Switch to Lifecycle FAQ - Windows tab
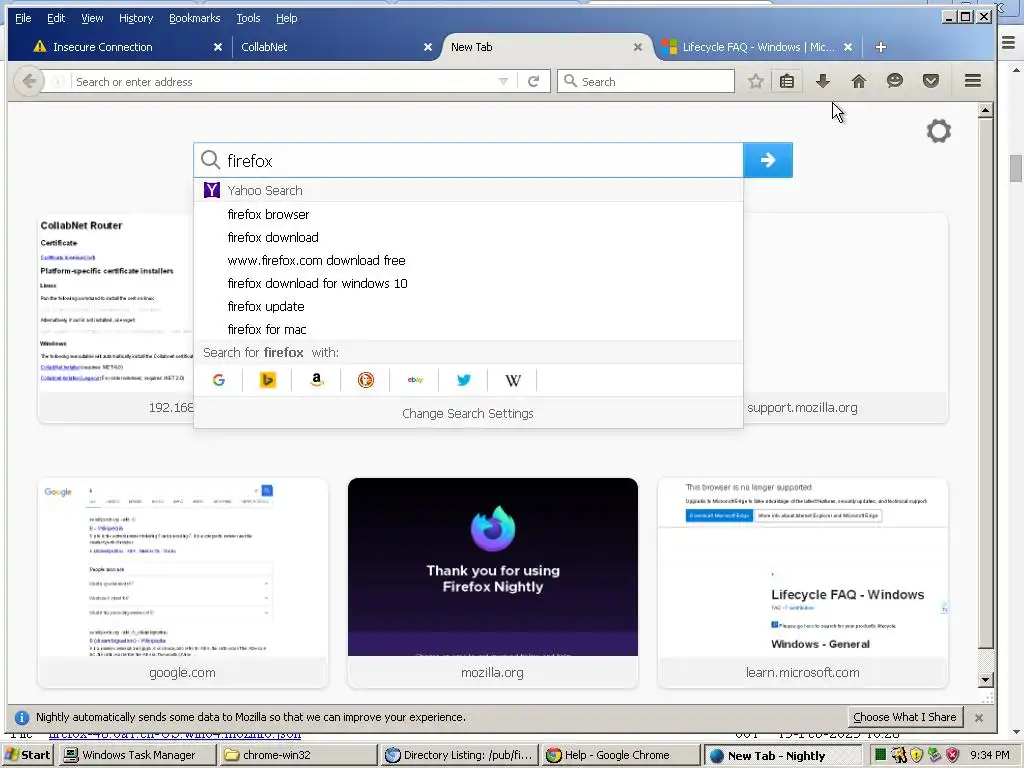Image resolution: width=1024 pixels, height=768 pixels. (x=758, y=47)
